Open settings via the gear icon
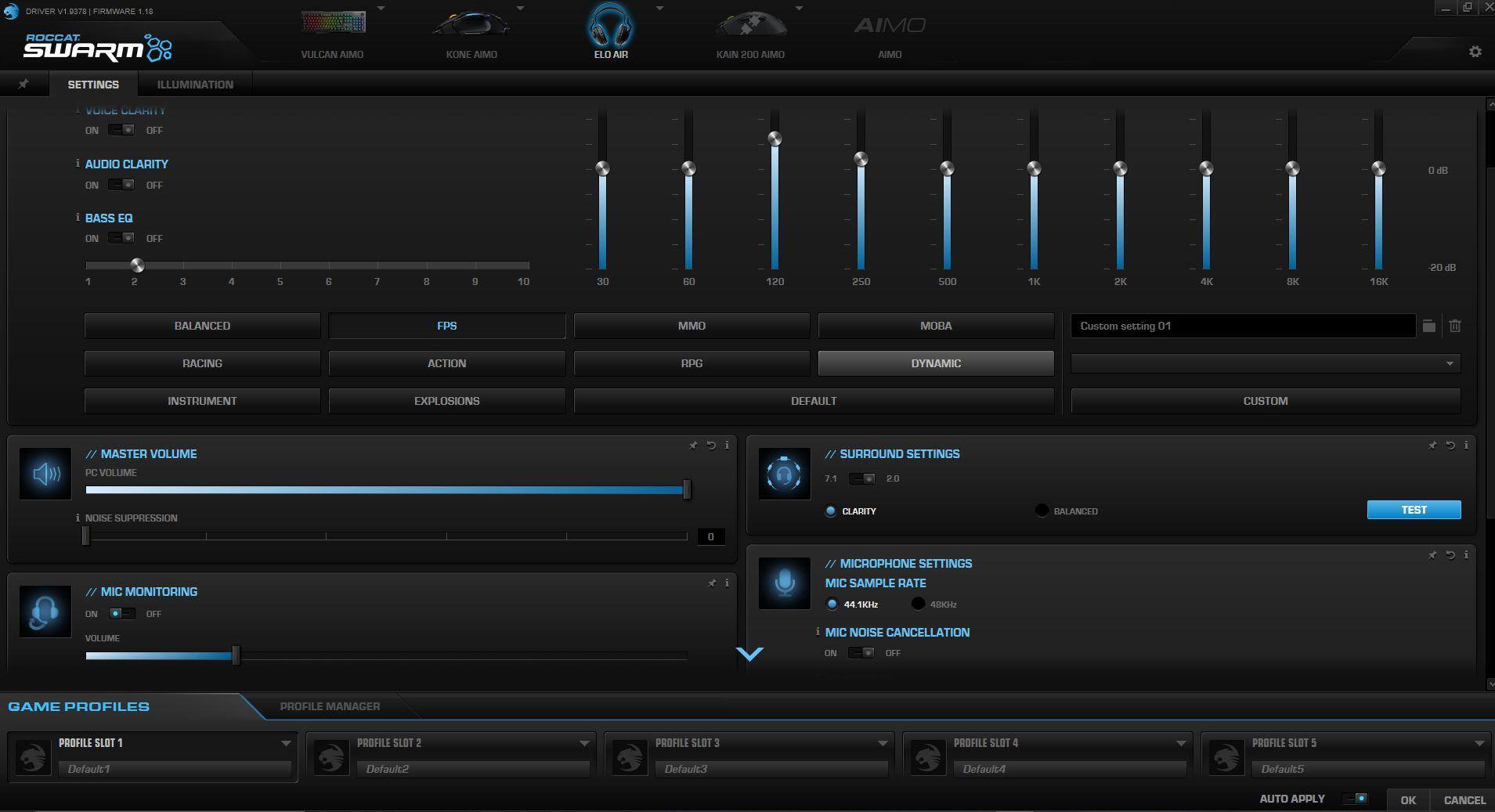The height and width of the screenshot is (812, 1495). (1475, 52)
